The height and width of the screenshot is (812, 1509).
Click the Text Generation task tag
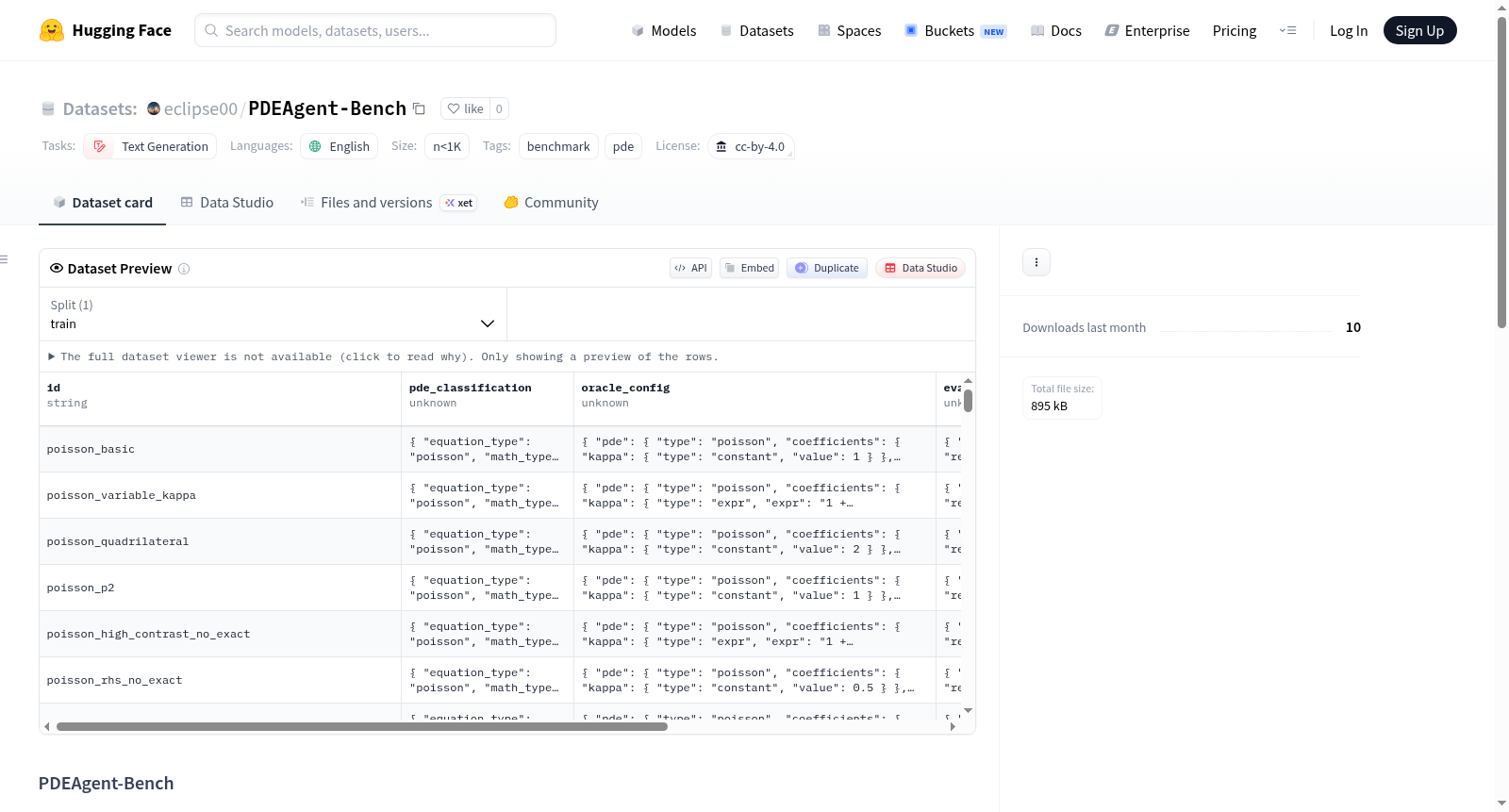[x=150, y=146]
